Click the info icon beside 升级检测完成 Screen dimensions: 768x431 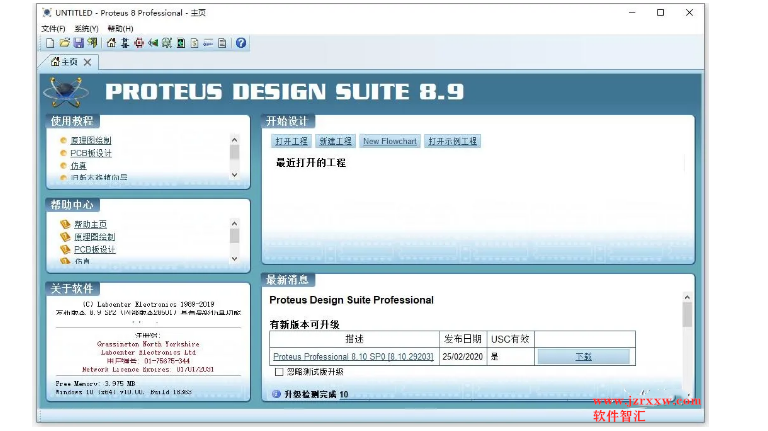tap(276, 394)
